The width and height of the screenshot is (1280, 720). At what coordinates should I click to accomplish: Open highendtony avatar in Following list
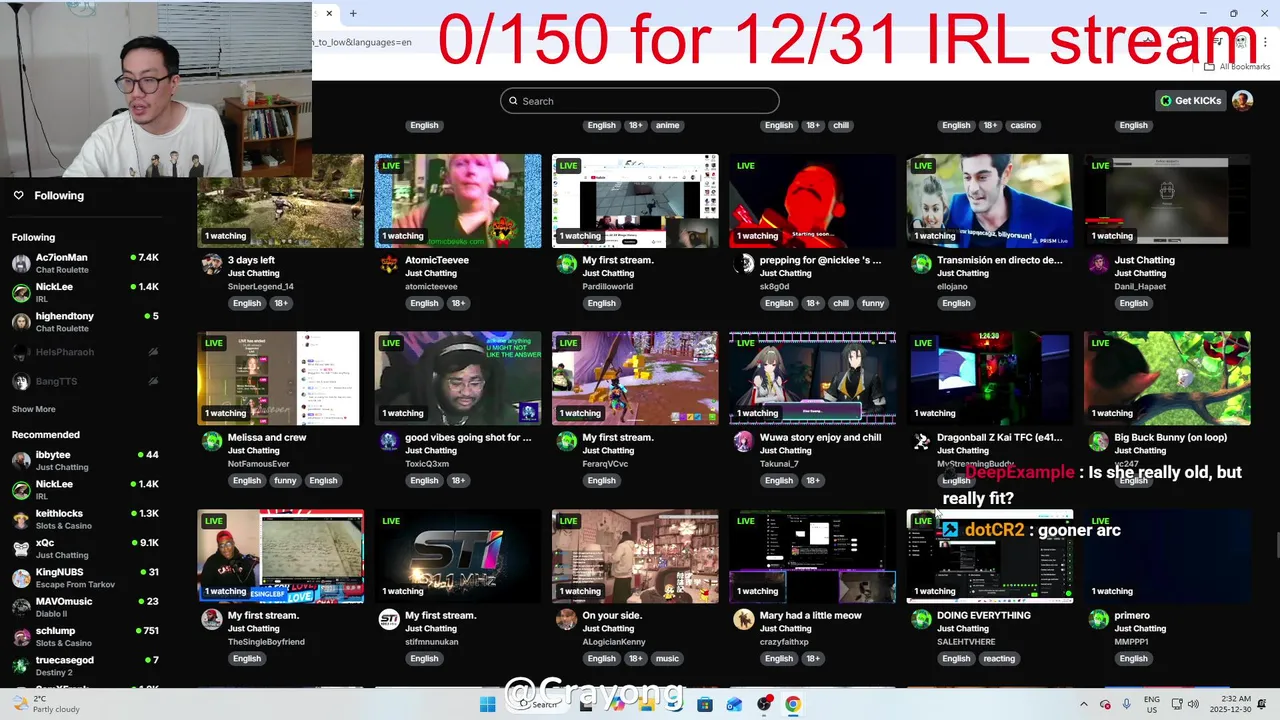coord(21,322)
